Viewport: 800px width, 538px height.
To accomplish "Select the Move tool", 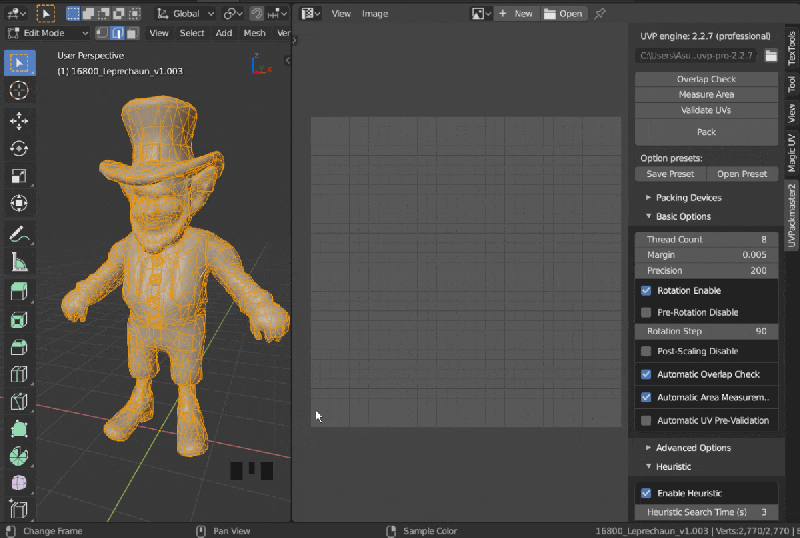I will point(19,121).
